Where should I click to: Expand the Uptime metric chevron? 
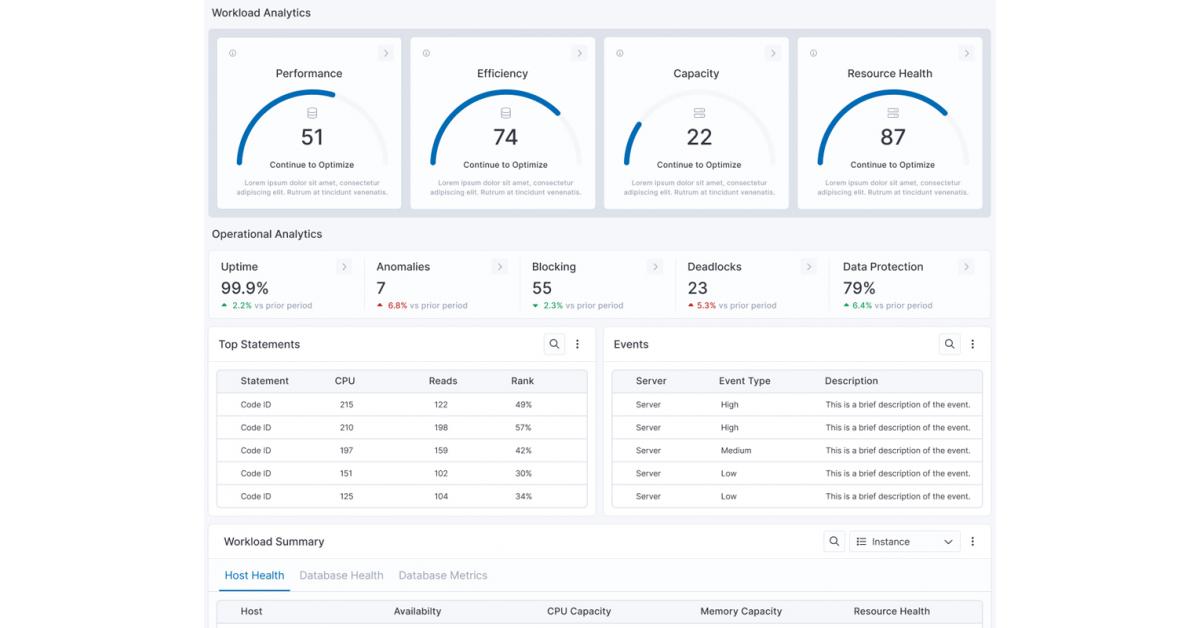coord(344,267)
